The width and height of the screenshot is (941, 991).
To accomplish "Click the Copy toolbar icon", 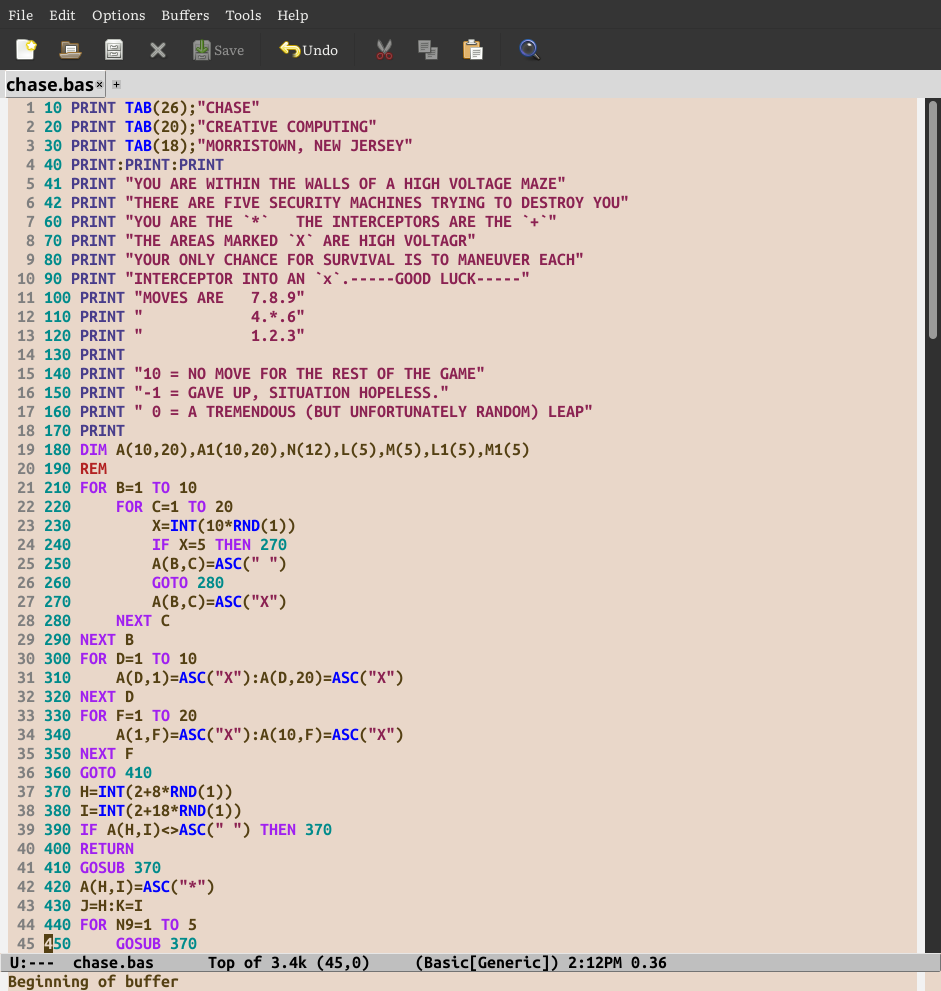I will (x=428, y=50).
